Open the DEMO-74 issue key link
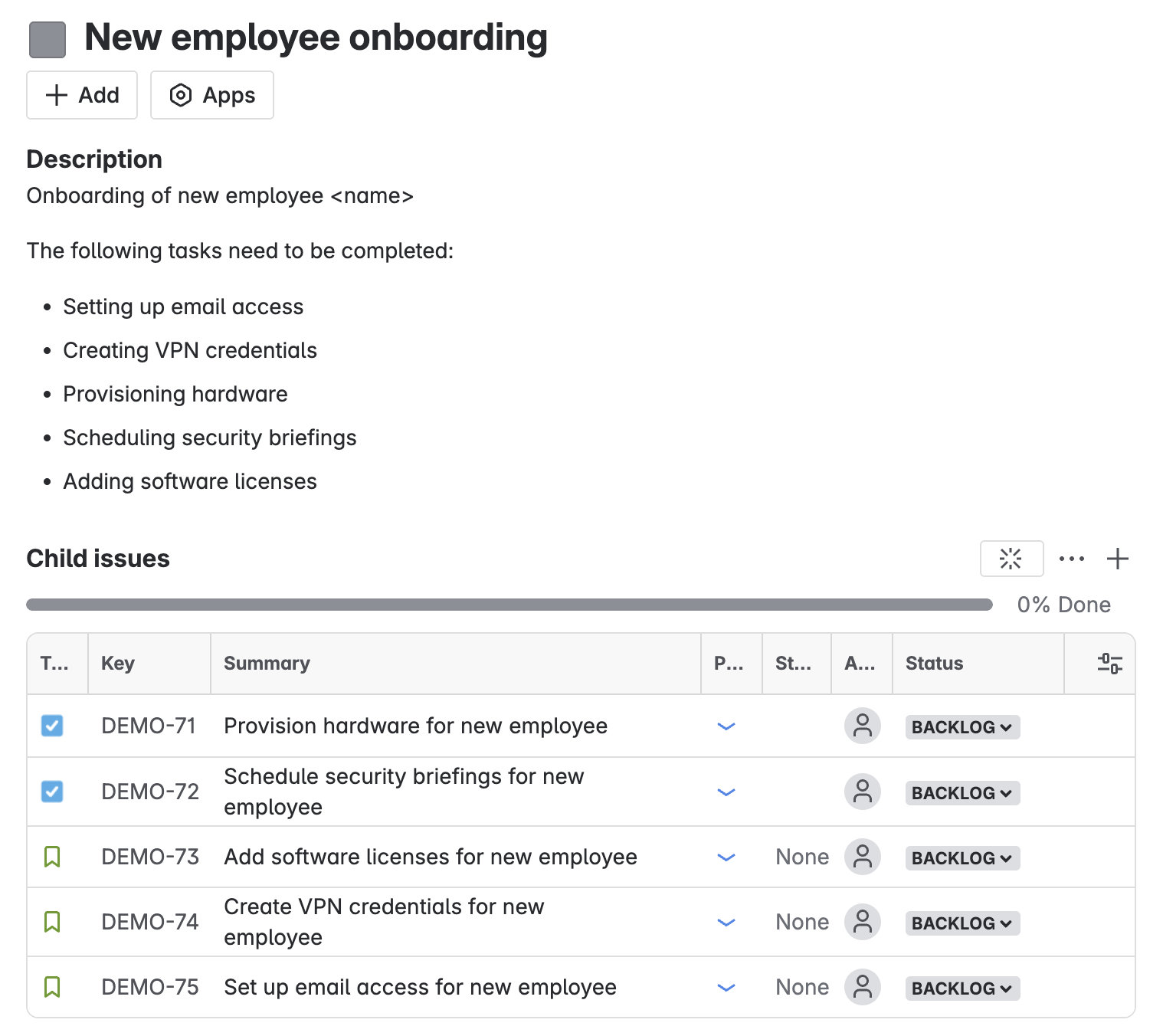This screenshot has width=1163, height=1036. pos(150,922)
